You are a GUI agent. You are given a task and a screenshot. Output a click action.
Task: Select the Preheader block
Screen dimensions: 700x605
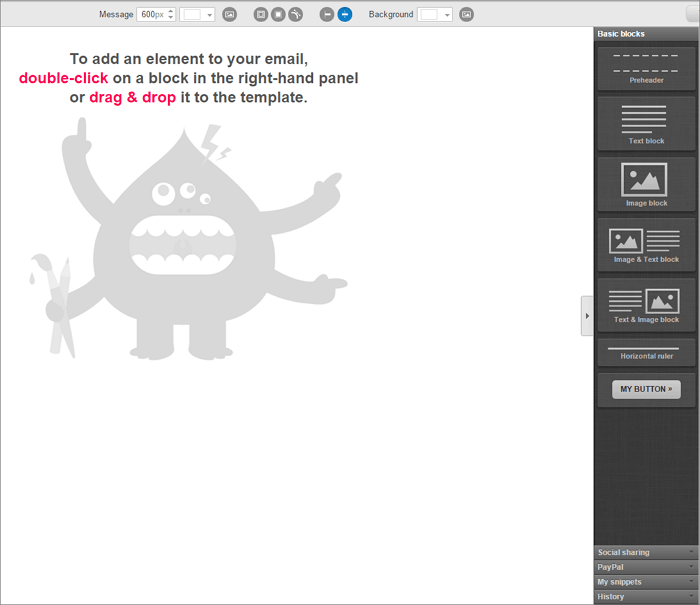tap(646, 67)
